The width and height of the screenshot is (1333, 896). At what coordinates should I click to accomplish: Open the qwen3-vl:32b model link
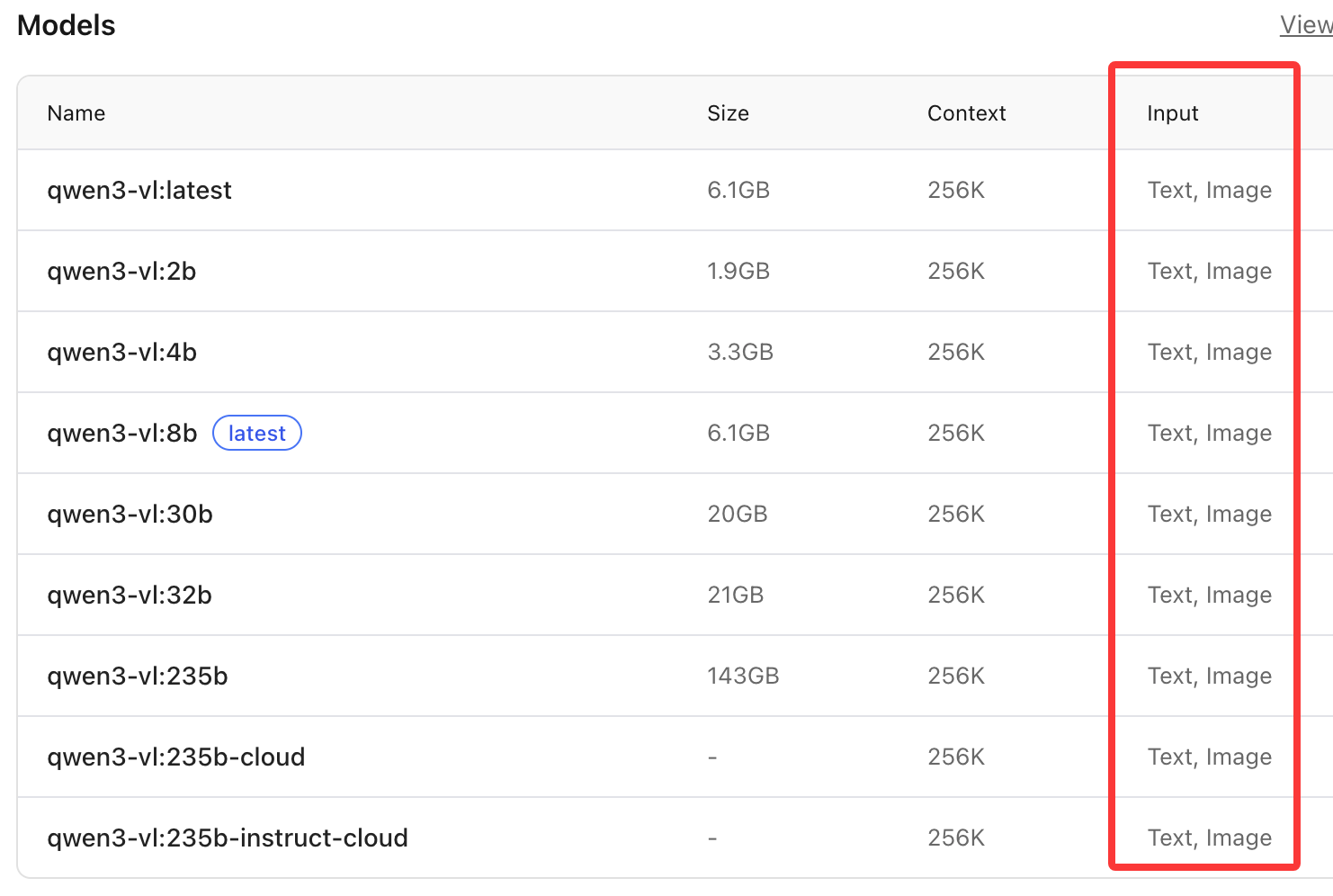[x=130, y=596]
